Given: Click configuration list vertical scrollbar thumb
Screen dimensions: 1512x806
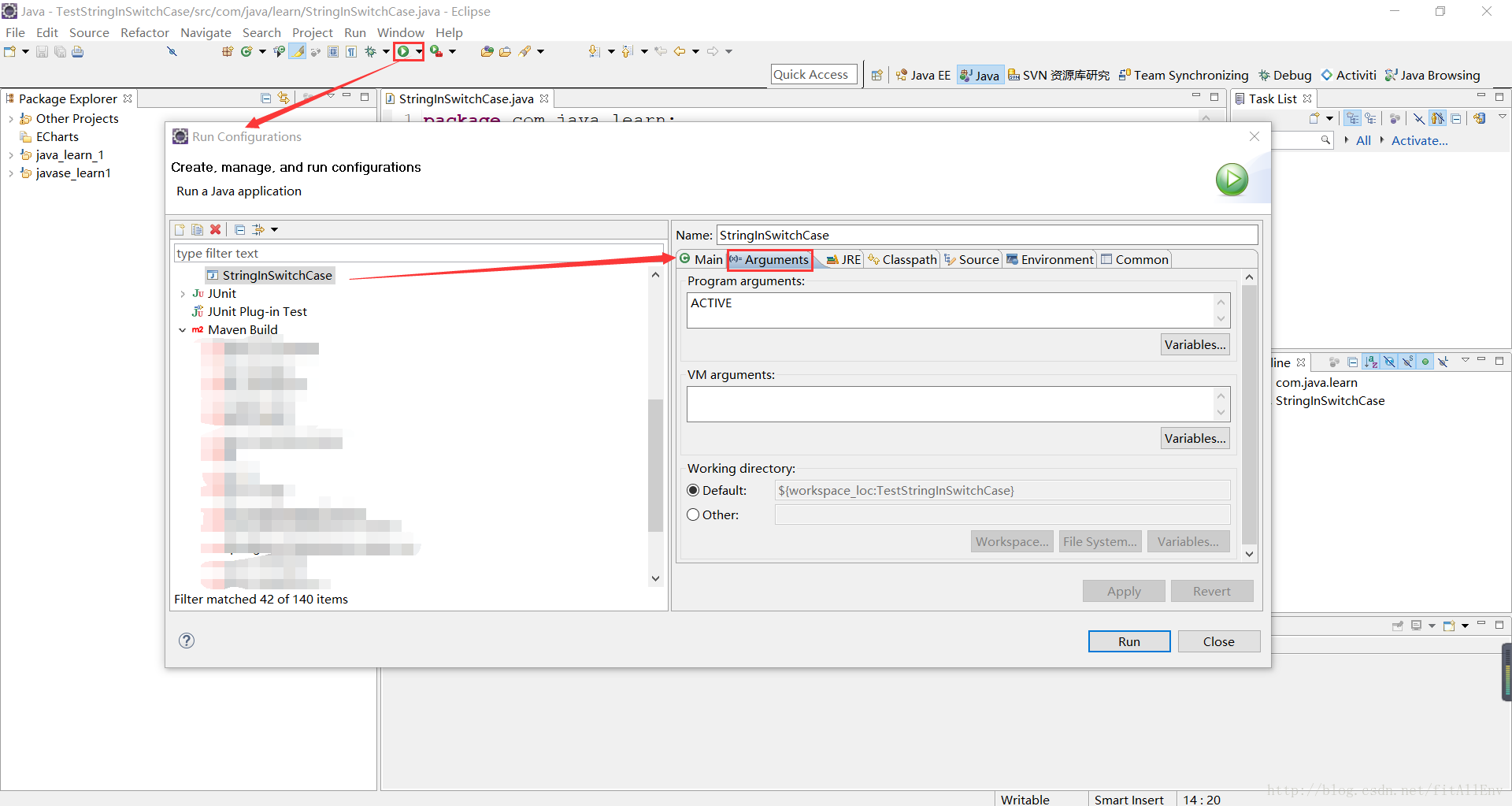Looking at the screenshot, I should [655, 465].
